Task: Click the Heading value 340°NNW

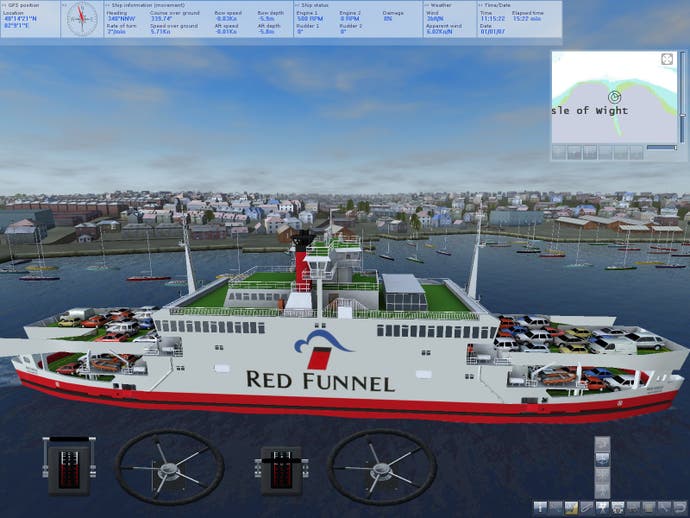Action: pyautogui.click(x=121, y=19)
